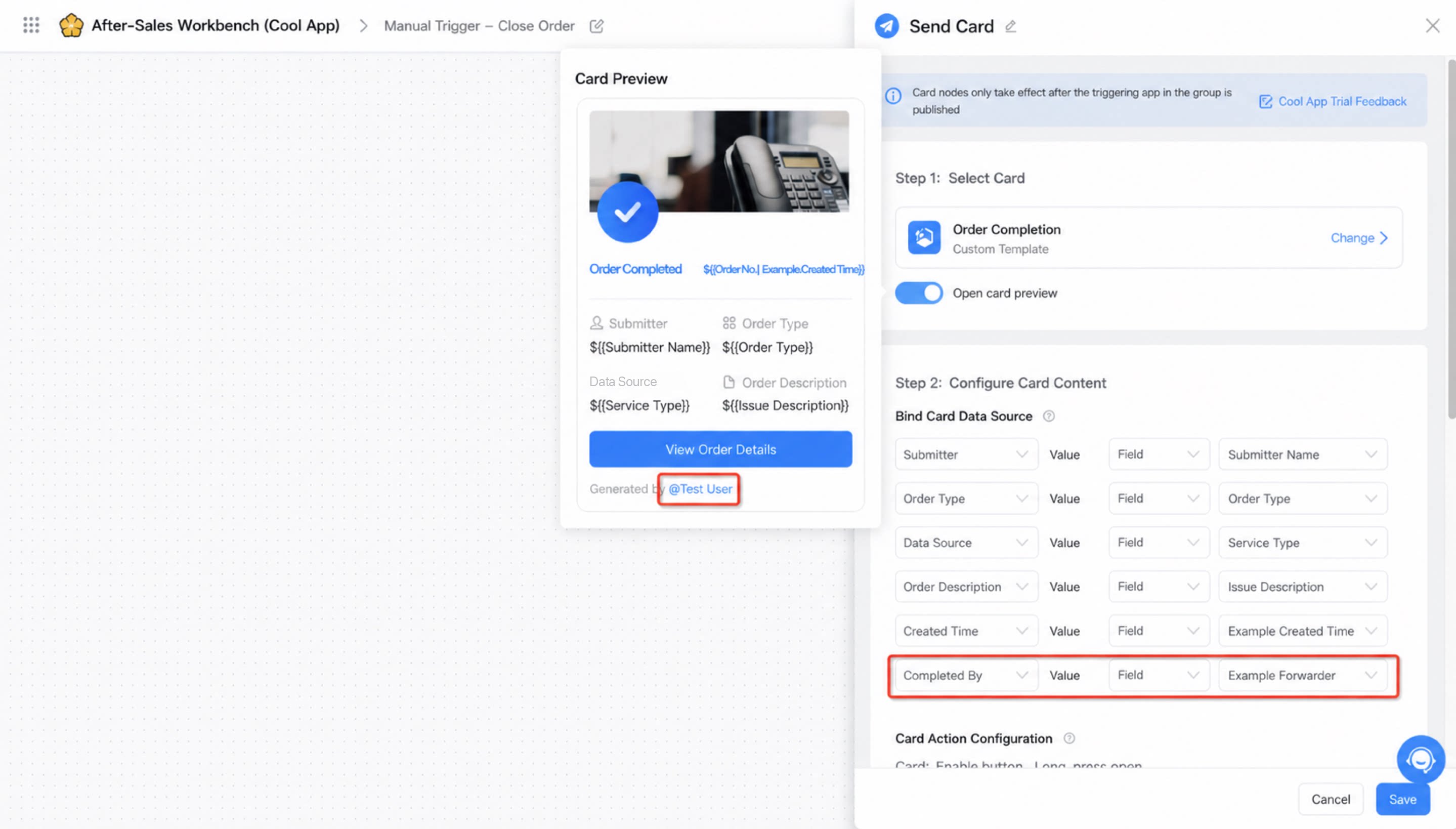Open help icon beside Bind Card Data Source
This screenshot has width=1456, height=829.
coord(1049,416)
